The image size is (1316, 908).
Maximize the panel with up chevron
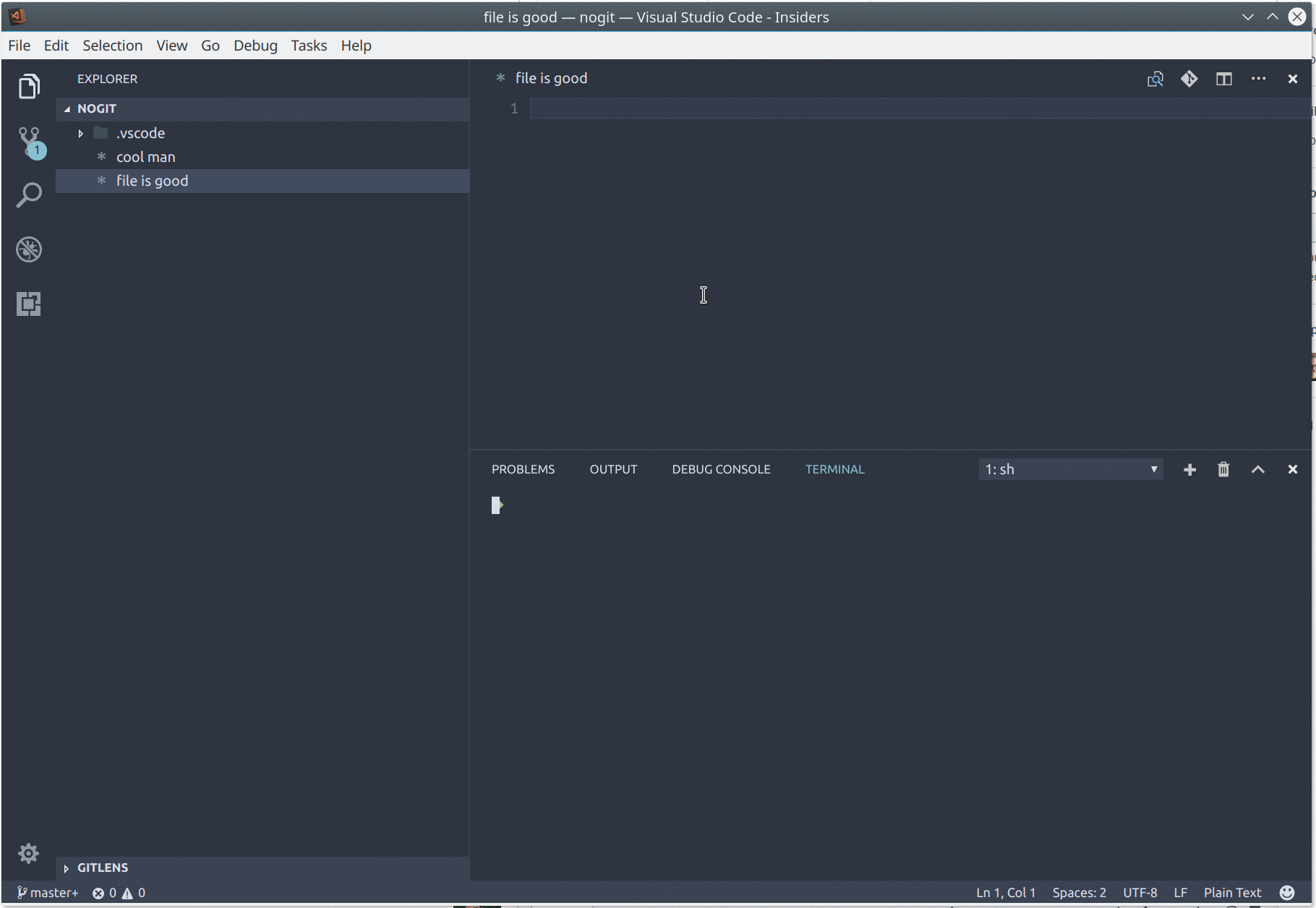point(1258,470)
